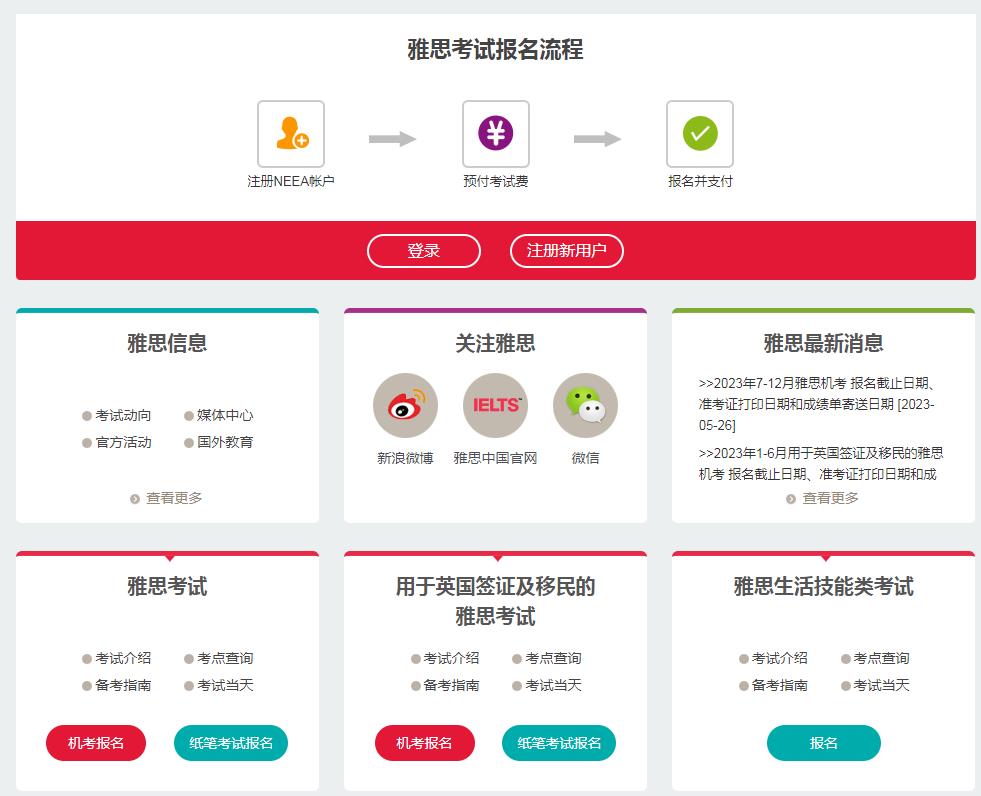Click 机考报名 under 雅思考试

click(95, 743)
